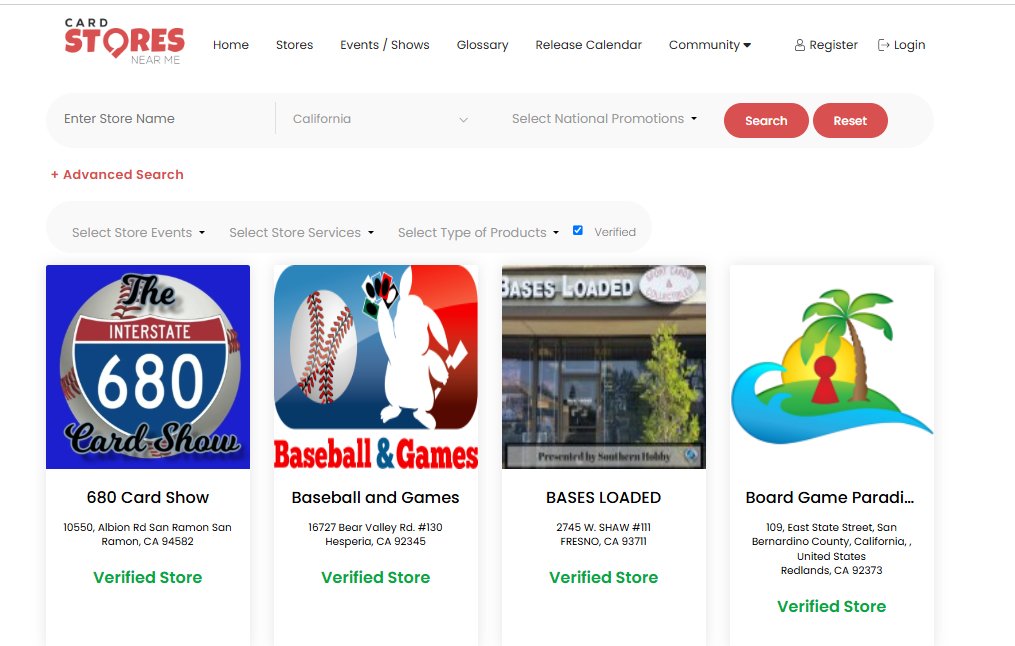This screenshot has width=1015, height=646.
Task: Expand the Community menu
Action: 709,45
